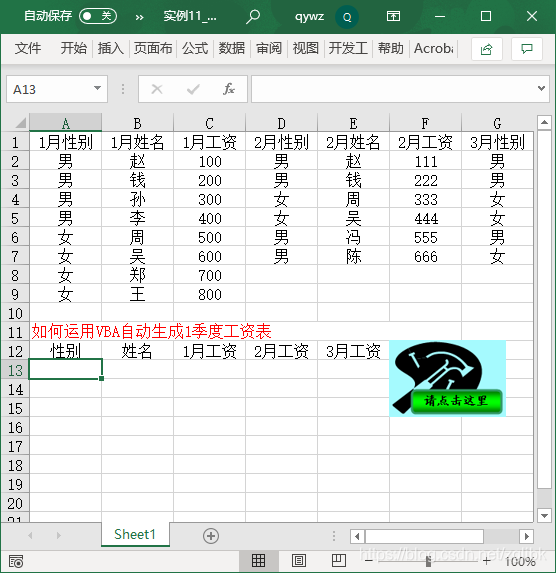556x573 pixels.
Task: Click the 请点击这里 macro button
Action: click(x=456, y=401)
